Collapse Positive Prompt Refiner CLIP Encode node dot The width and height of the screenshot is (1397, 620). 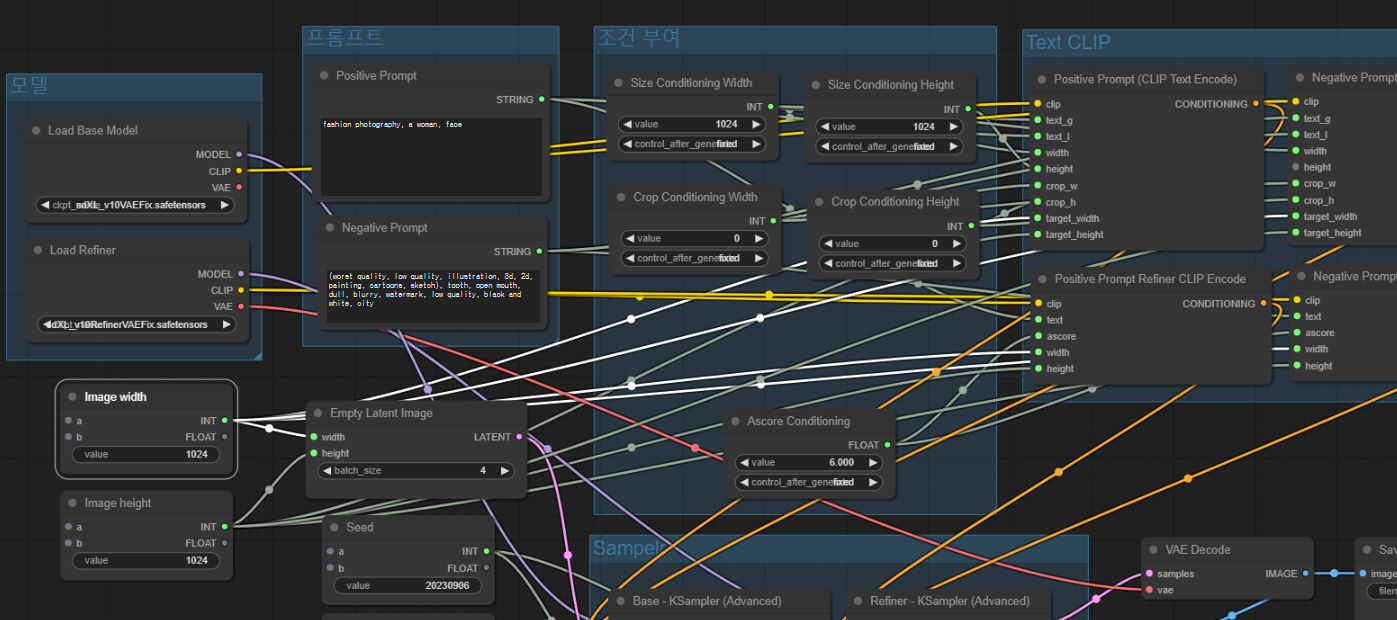pos(1043,279)
